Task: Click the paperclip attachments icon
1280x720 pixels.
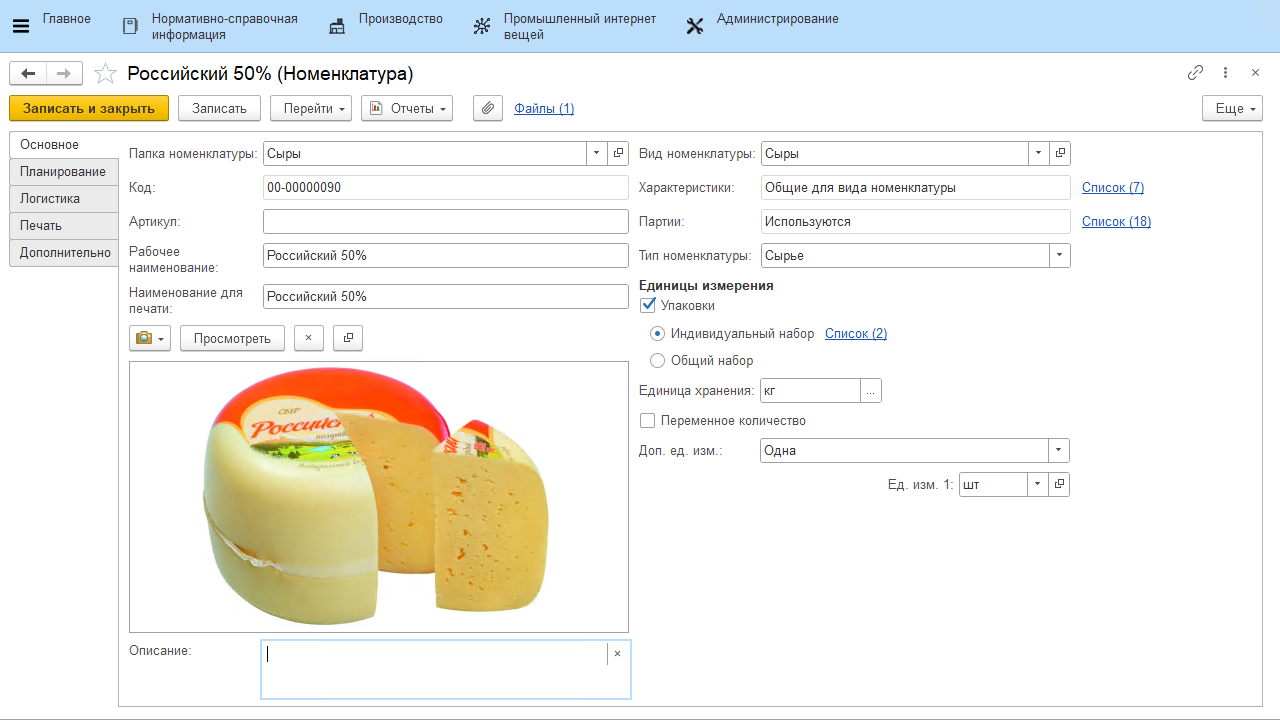Action: pos(487,108)
